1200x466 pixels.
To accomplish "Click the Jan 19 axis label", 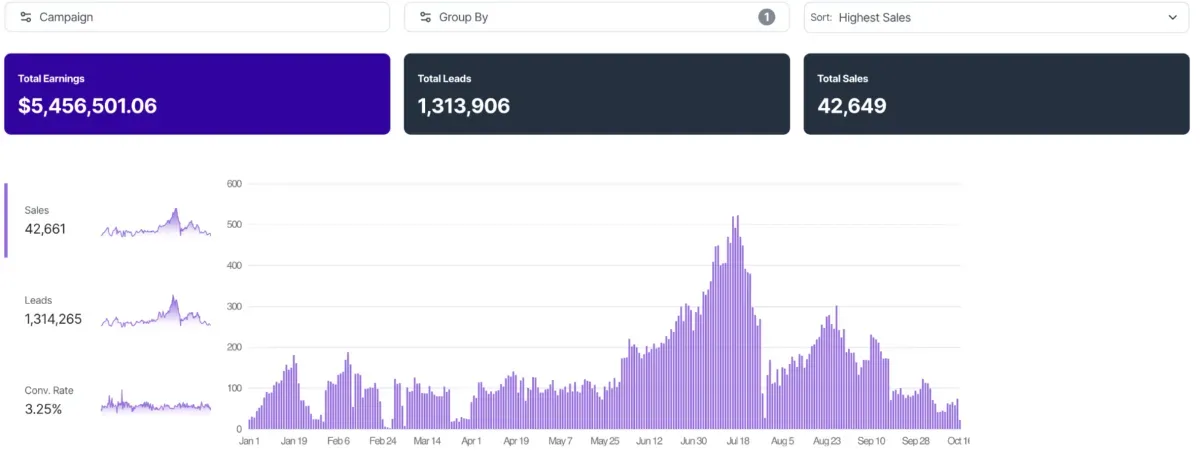I will [x=294, y=440].
